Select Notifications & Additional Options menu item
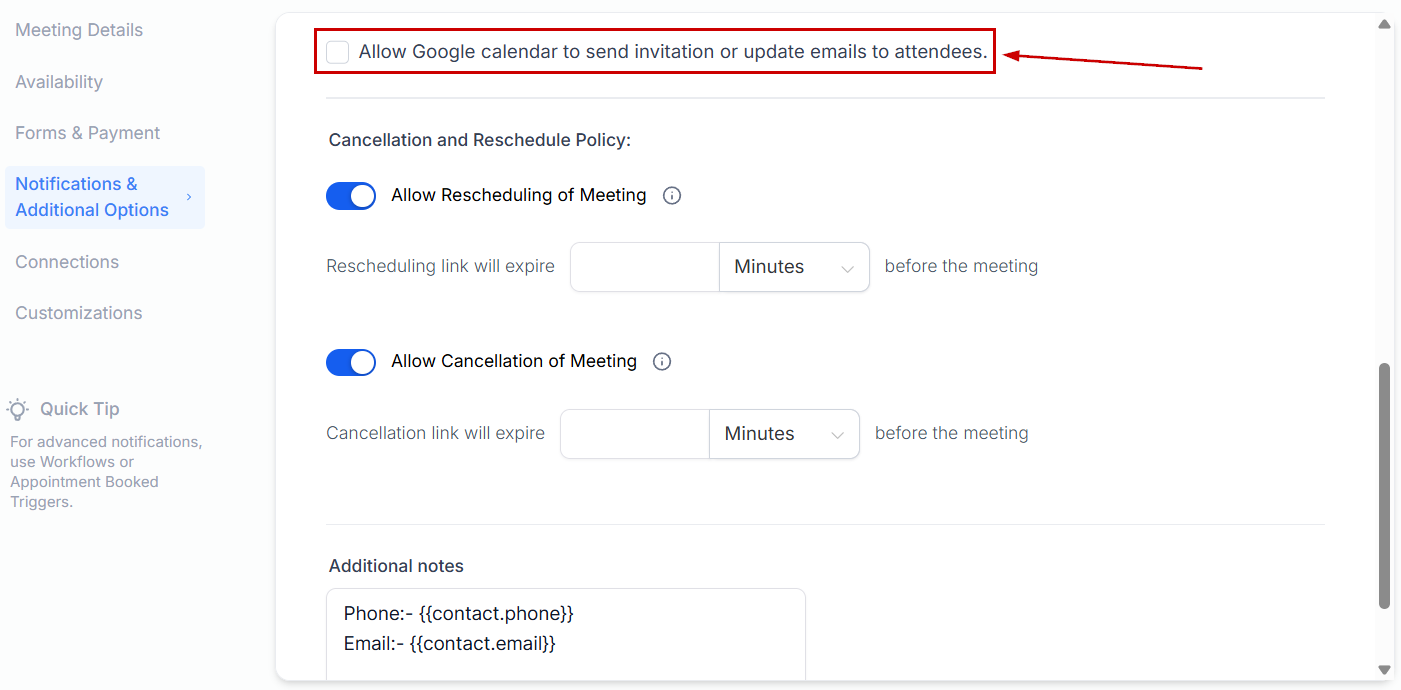Image resolution: width=1401 pixels, height=690 pixels. [92, 197]
